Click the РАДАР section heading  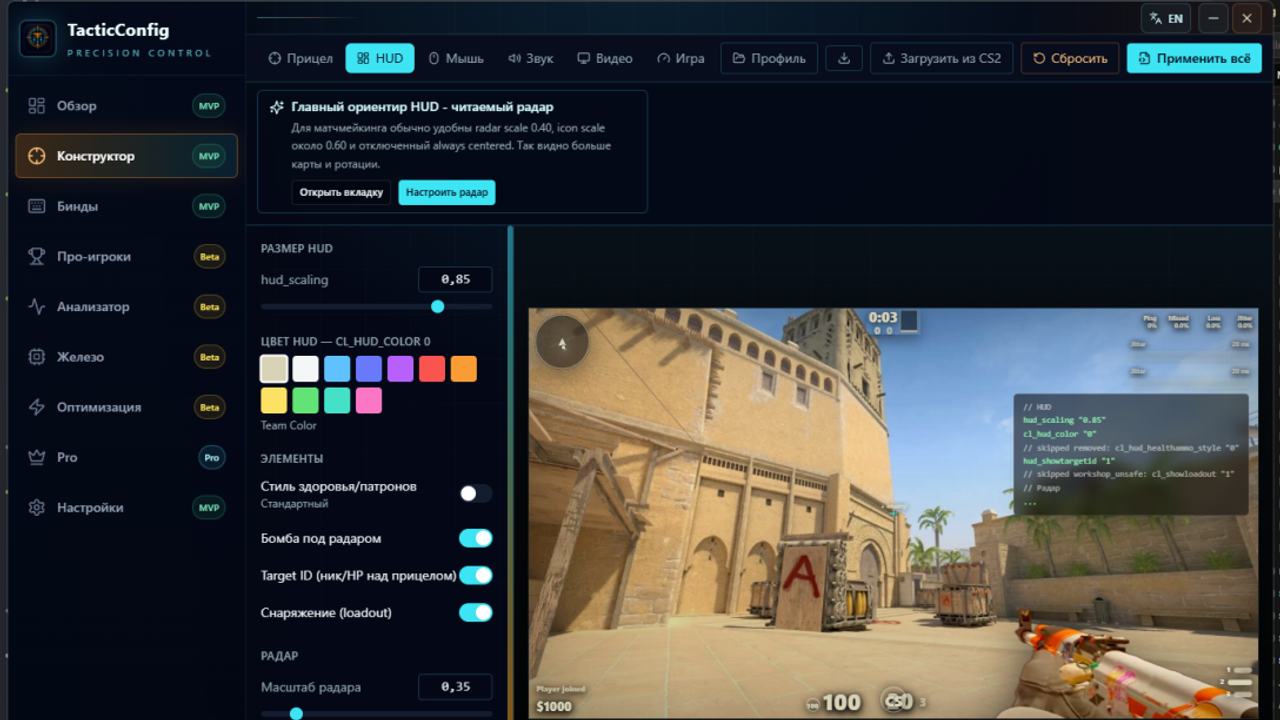point(280,656)
